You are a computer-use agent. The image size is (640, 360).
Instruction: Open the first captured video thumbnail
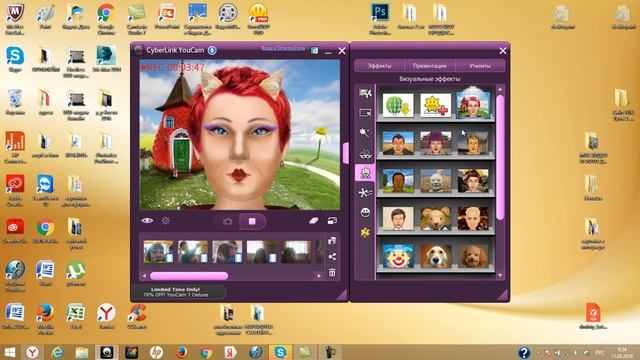tap(158, 251)
